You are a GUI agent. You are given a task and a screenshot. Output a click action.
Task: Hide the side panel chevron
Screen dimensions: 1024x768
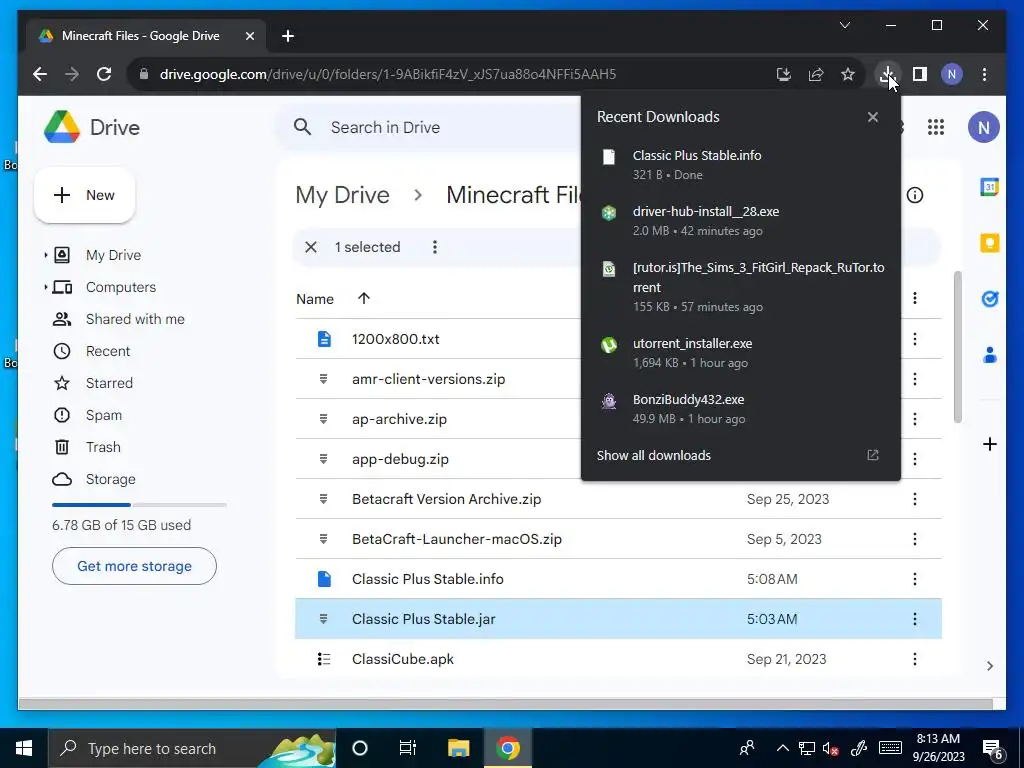tap(989, 665)
